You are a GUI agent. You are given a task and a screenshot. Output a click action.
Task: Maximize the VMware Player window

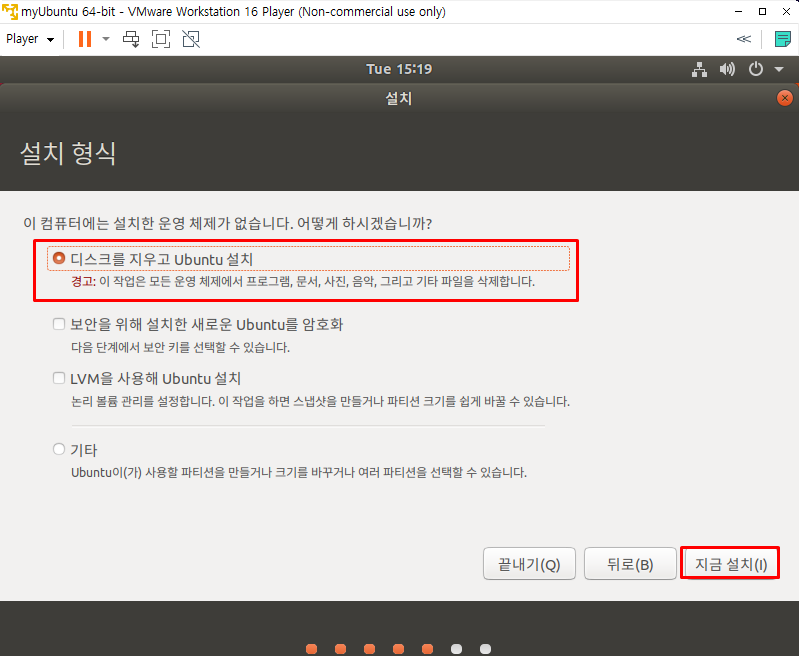click(x=762, y=11)
